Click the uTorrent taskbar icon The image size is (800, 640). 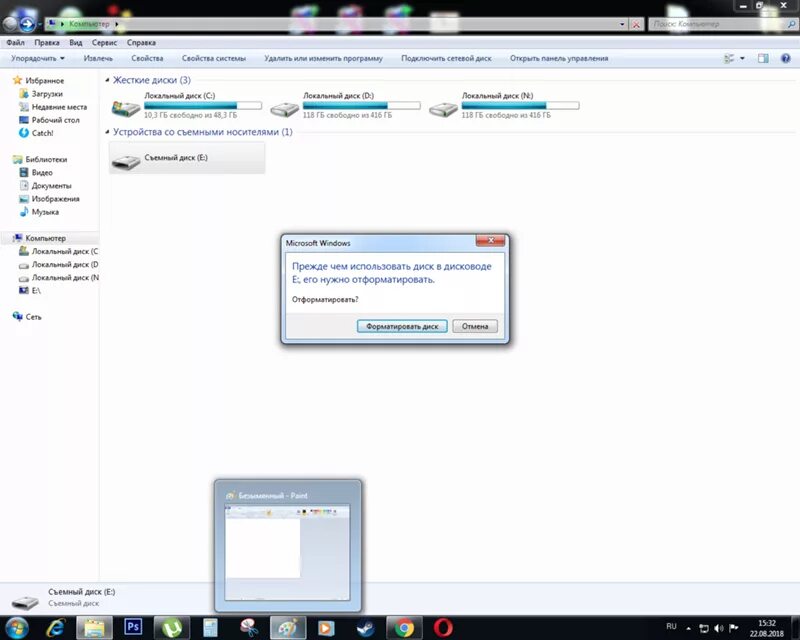172,628
